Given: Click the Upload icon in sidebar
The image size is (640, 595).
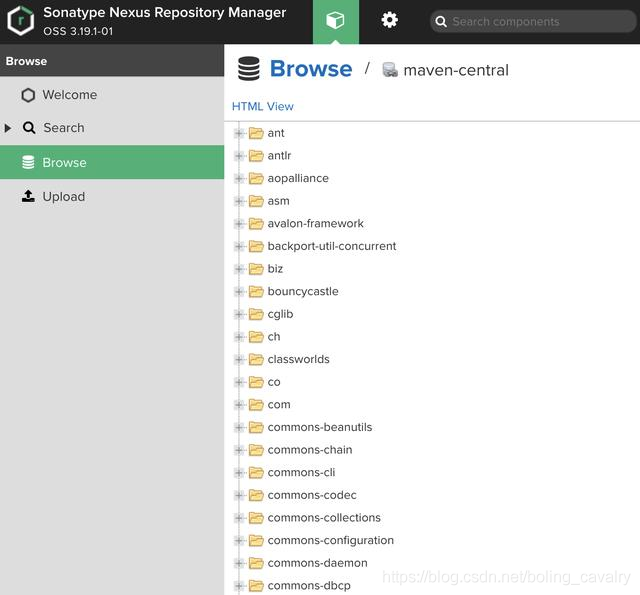Looking at the screenshot, I should click(x=28, y=197).
